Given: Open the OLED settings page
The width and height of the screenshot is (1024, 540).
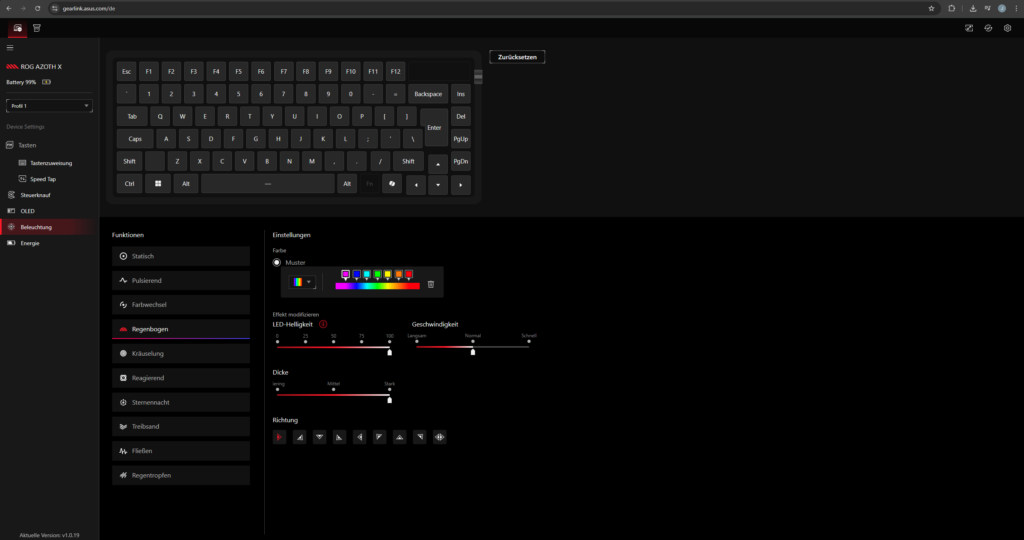Looking at the screenshot, I should click(27, 211).
